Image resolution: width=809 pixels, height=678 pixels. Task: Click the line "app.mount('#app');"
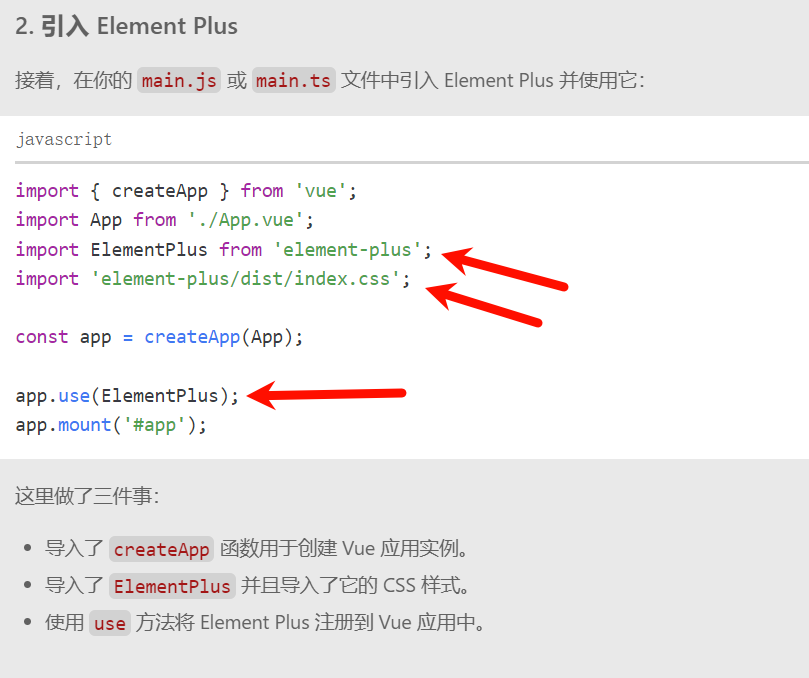pyautogui.click(x=111, y=425)
